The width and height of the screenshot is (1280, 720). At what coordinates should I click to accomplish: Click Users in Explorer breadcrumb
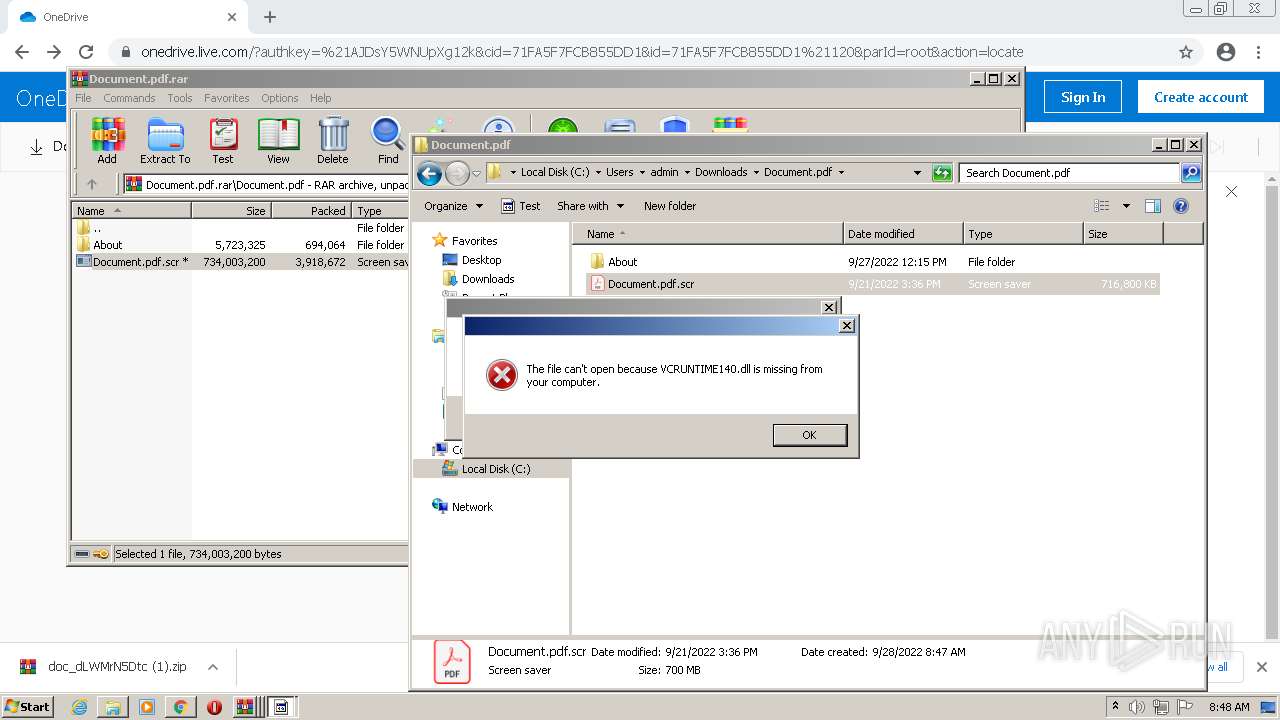coord(619,172)
